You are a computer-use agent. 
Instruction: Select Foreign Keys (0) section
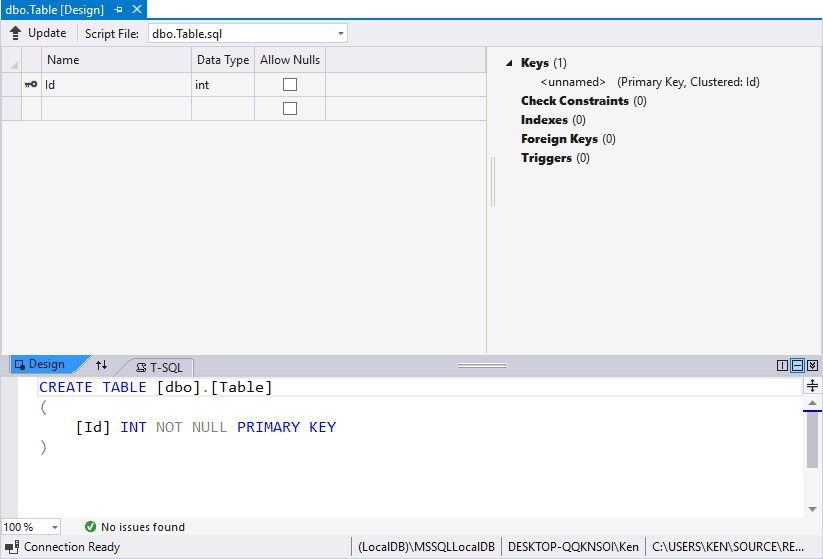point(568,139)
